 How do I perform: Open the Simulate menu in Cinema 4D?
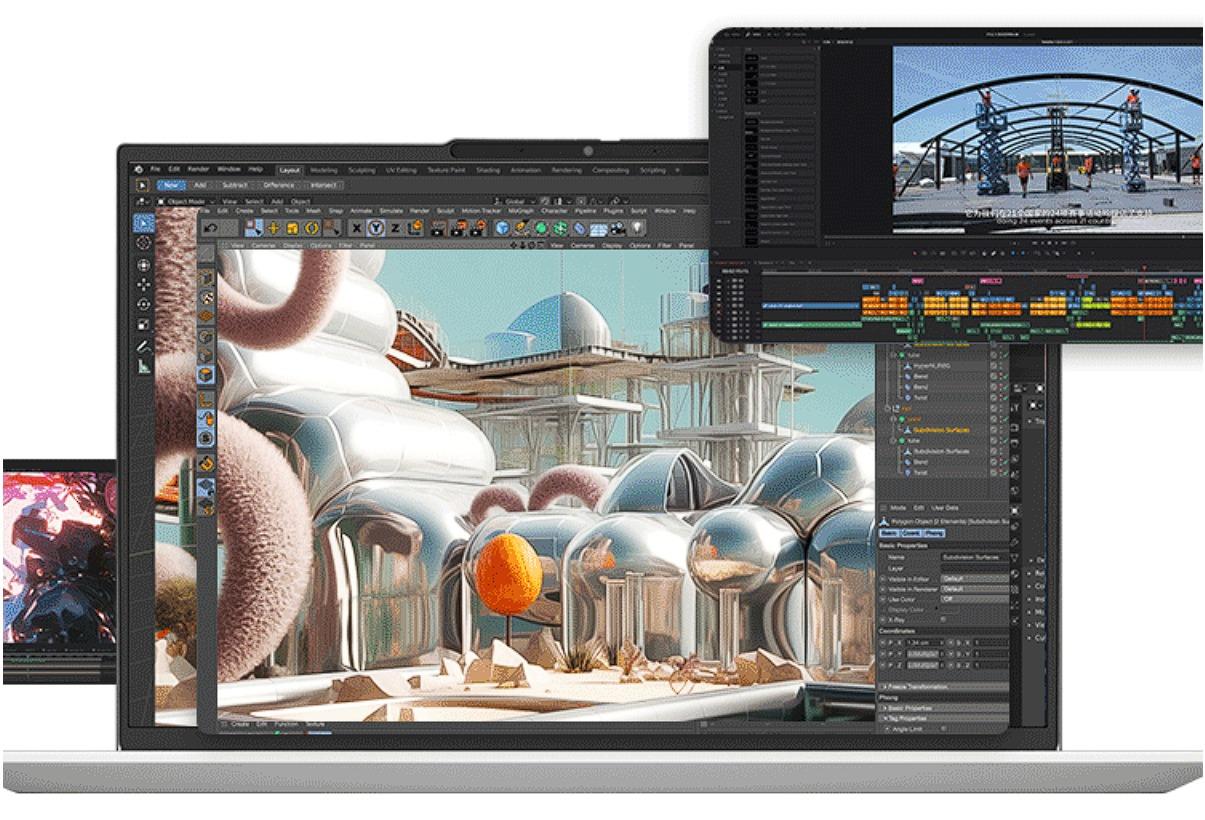(x=391, y=211)
